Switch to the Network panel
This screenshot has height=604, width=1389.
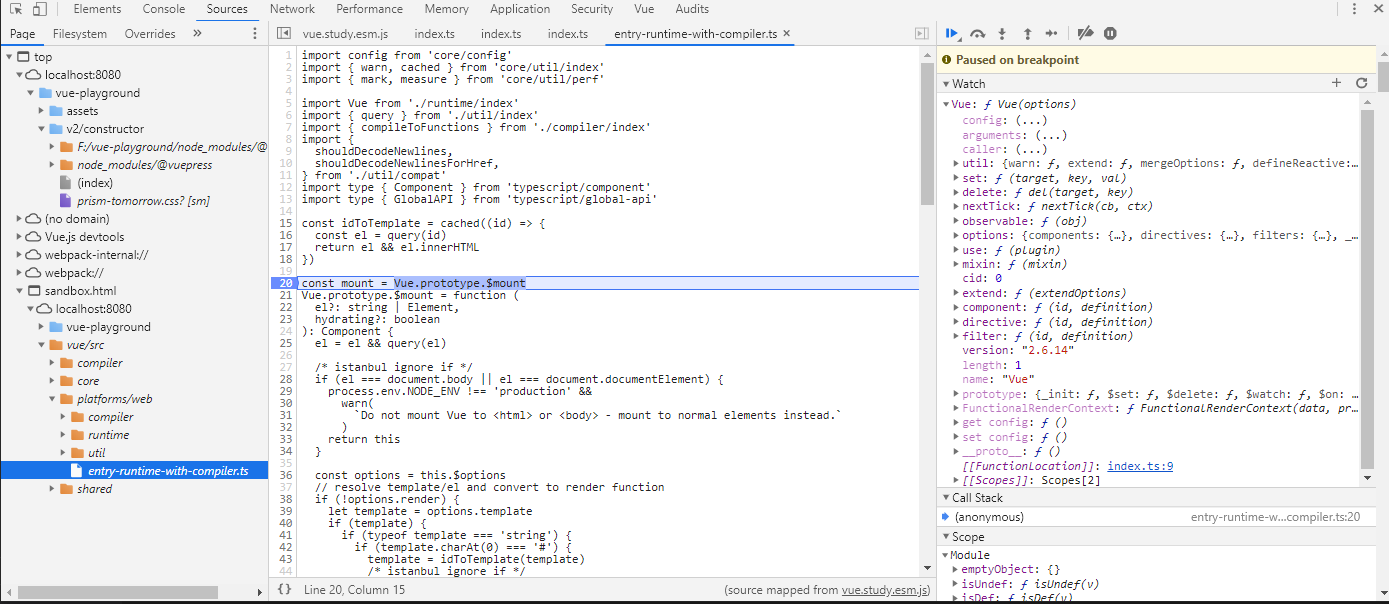[292, 9]
